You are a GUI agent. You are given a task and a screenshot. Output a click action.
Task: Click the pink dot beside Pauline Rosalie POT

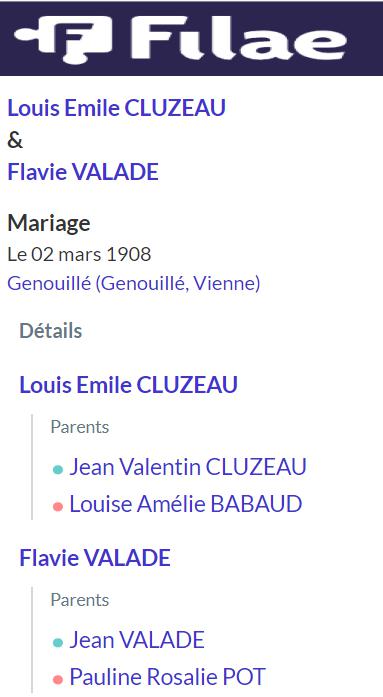coord(58,680)
